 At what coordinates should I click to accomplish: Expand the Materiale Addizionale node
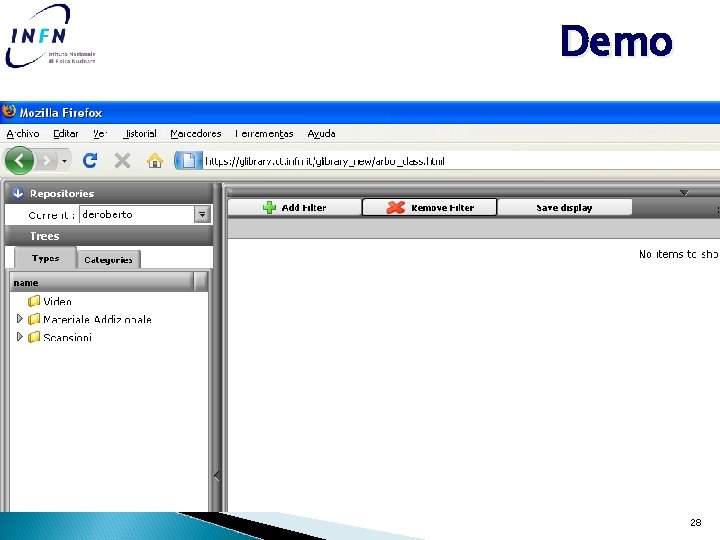(x=19, y=318)
